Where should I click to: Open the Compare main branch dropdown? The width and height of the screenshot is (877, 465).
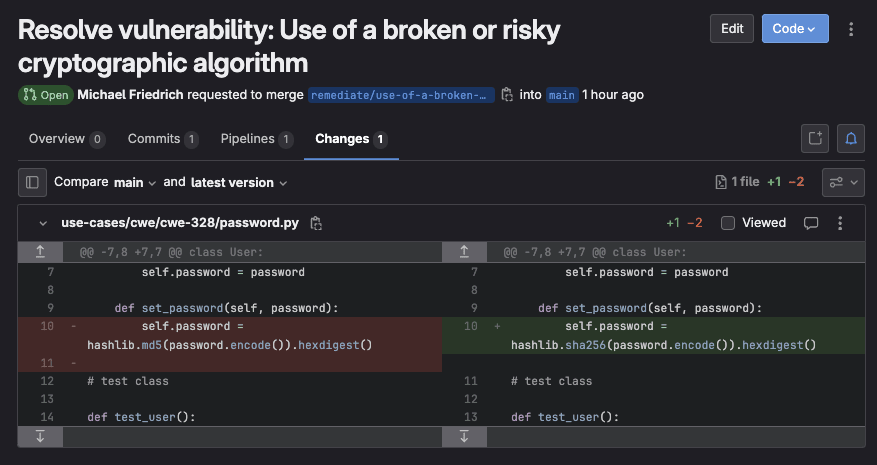point(135,182)
